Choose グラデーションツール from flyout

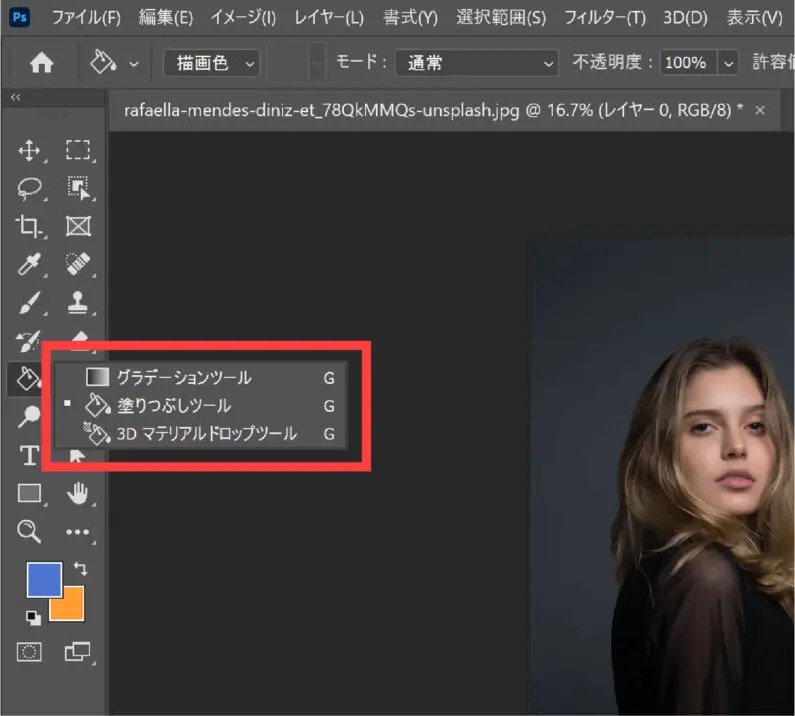(201, 377)
